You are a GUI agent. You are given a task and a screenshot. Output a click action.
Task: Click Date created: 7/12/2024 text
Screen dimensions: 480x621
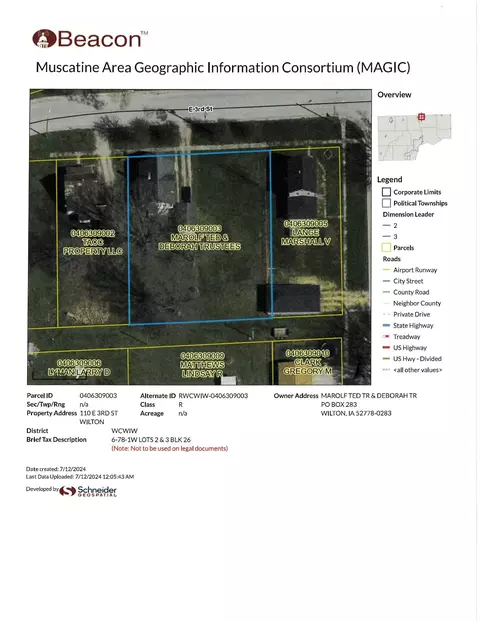tap(56, 469)
